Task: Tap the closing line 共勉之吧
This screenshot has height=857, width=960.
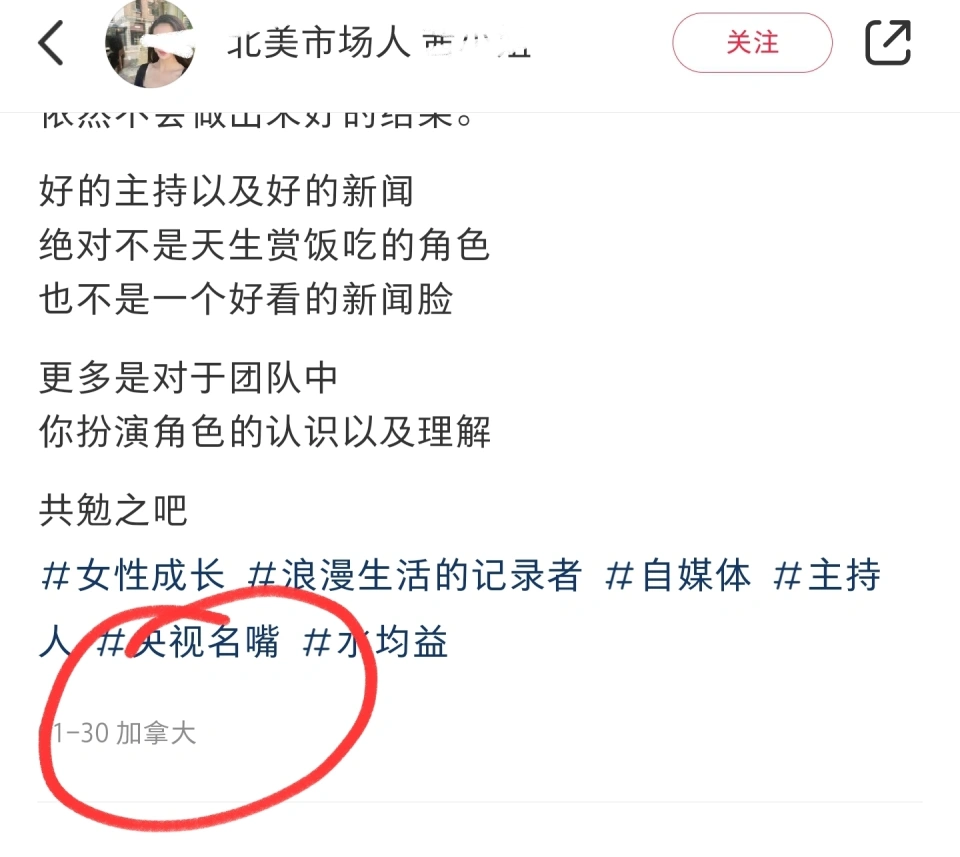Action: pos(113,509)
